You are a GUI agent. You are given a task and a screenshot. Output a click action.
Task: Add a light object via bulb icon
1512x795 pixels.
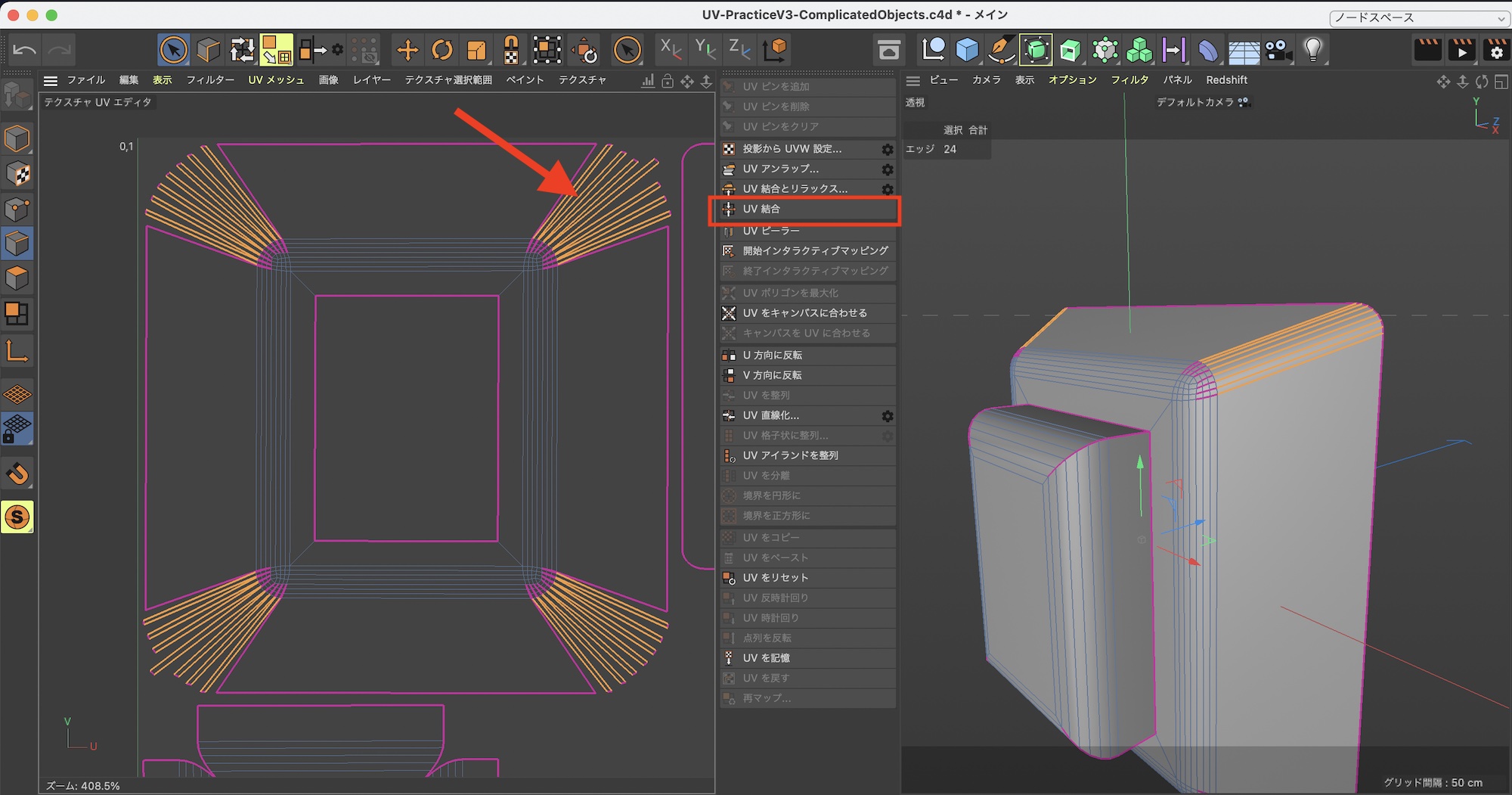pyautogui.click(x=1313, y=50)
